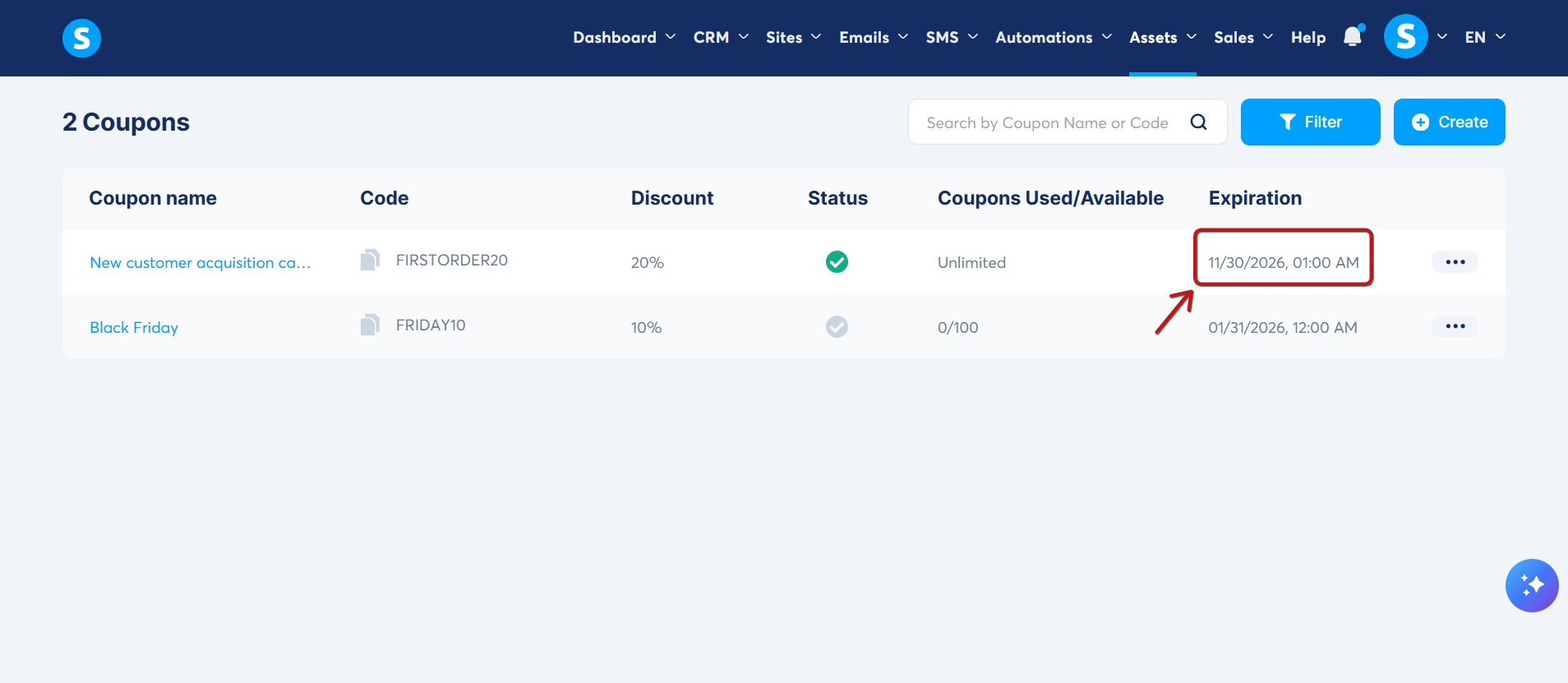Focus the coupon search field
The height and width of the screenshot is (683, 1568).
[x=1067, y=122]
